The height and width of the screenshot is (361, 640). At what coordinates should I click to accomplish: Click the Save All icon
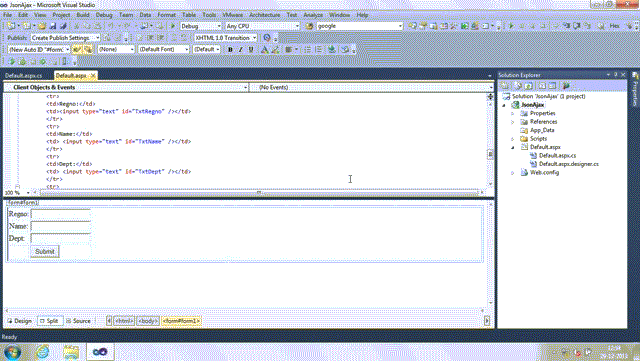63,26
